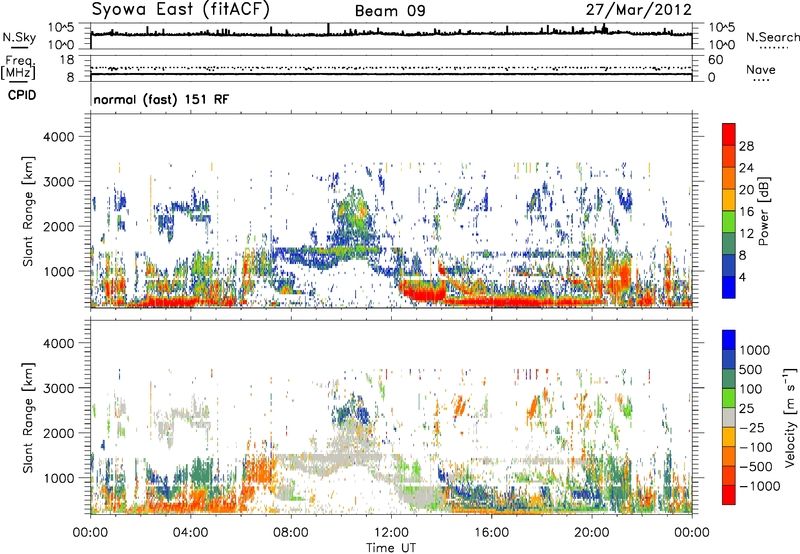Click the "24" label on the power colorbar
This screenshot has width=800, height=554.
coord(746,168)
